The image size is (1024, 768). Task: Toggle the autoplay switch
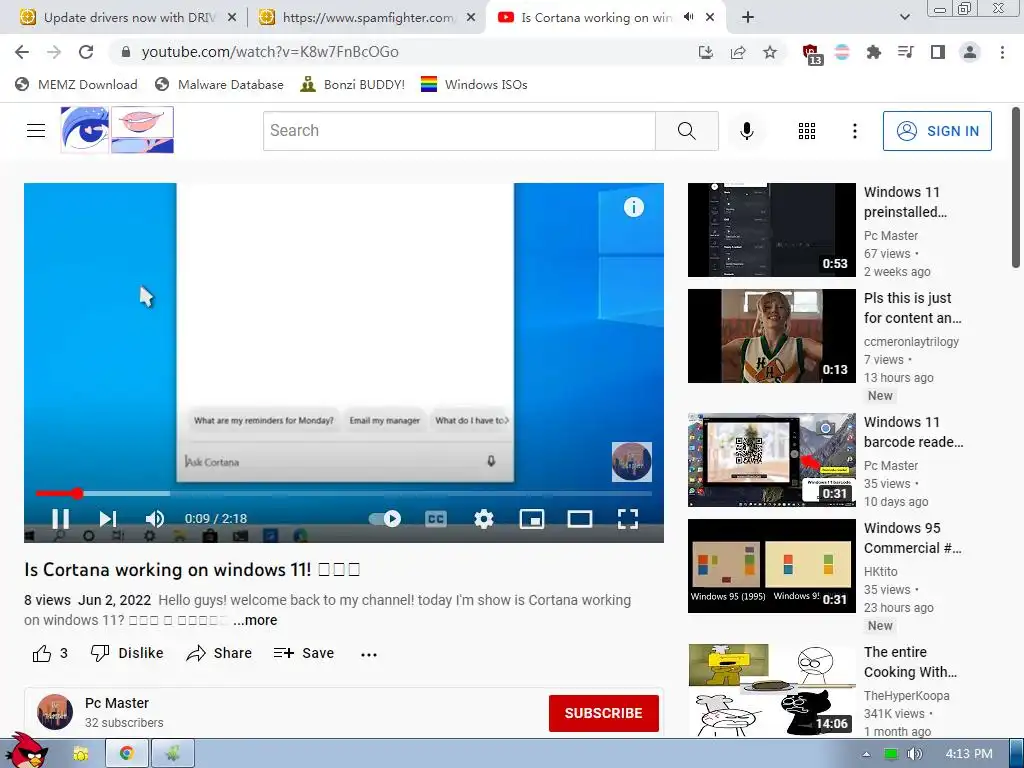coord(385,519)
